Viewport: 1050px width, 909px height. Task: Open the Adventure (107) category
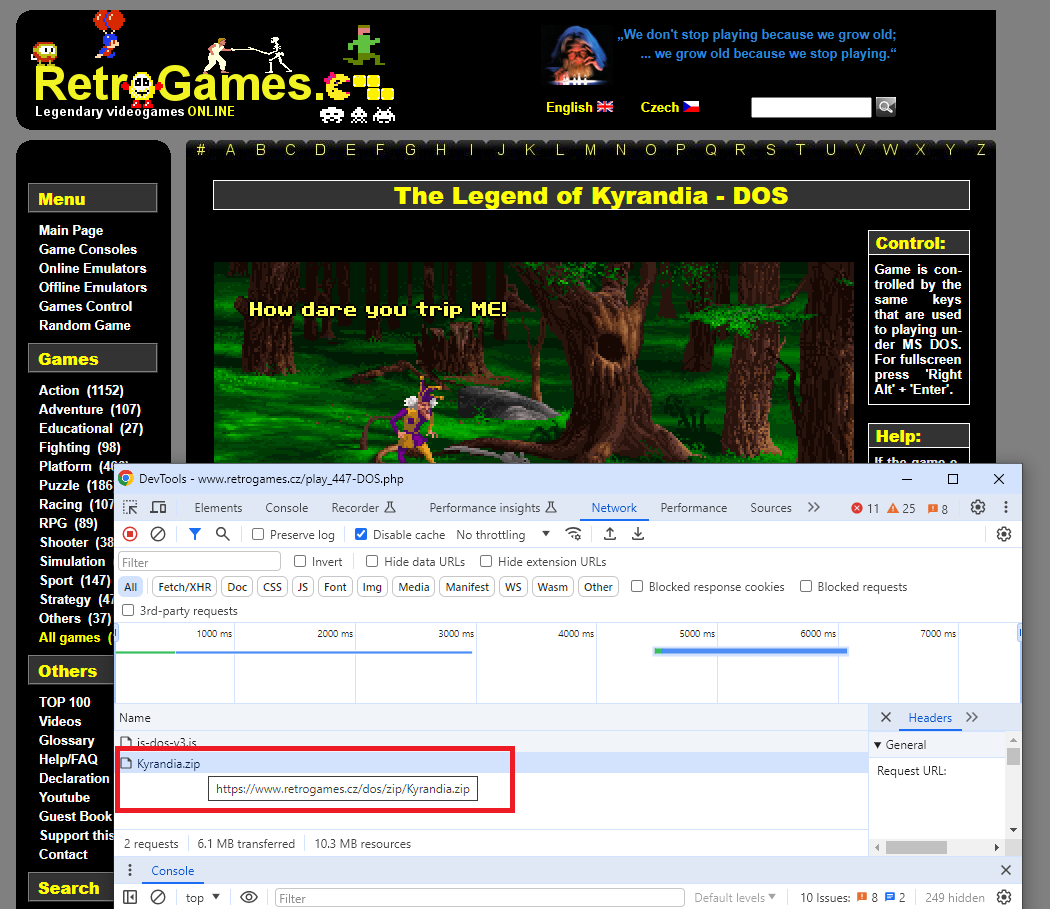pyautogui.click(x=90, y=409)
